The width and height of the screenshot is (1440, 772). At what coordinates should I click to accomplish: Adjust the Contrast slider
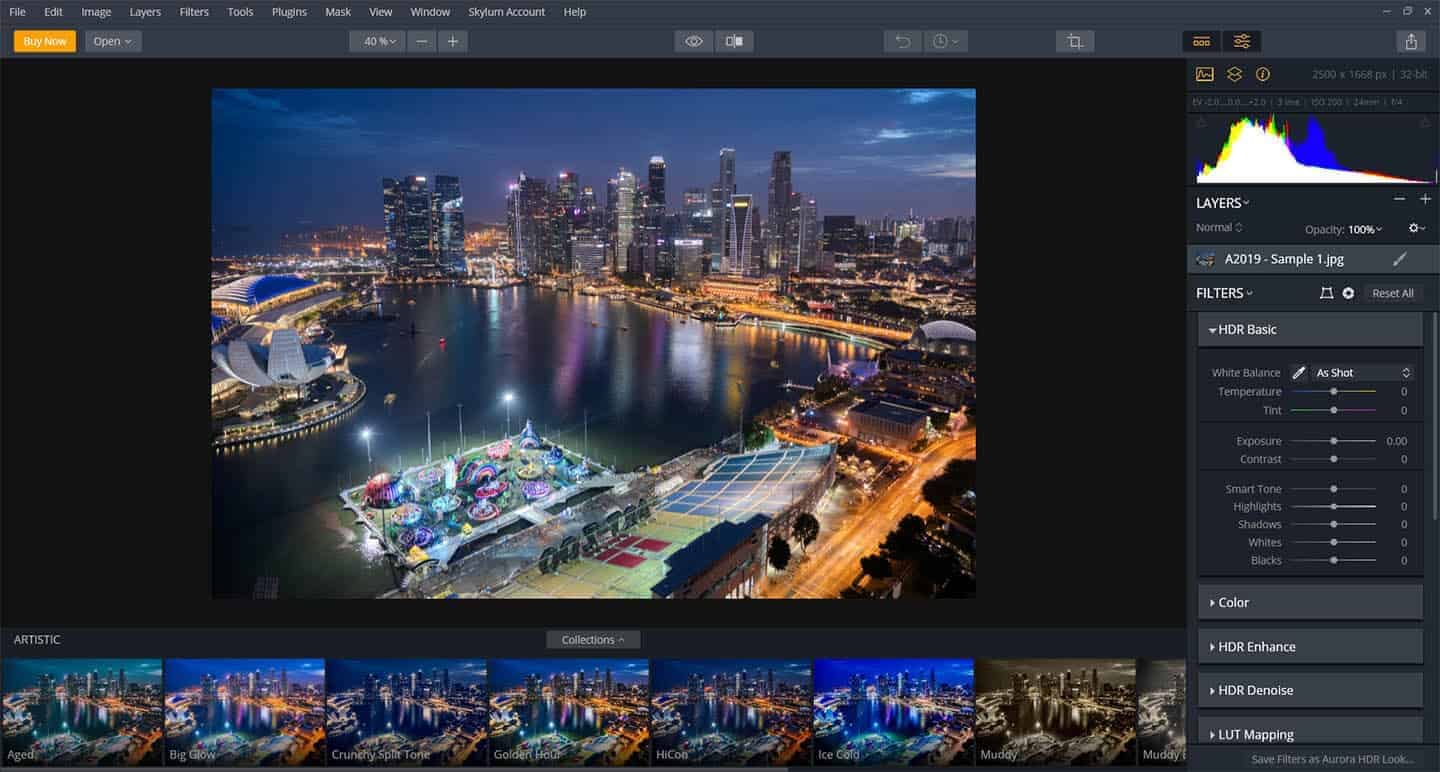[1333, 459]
